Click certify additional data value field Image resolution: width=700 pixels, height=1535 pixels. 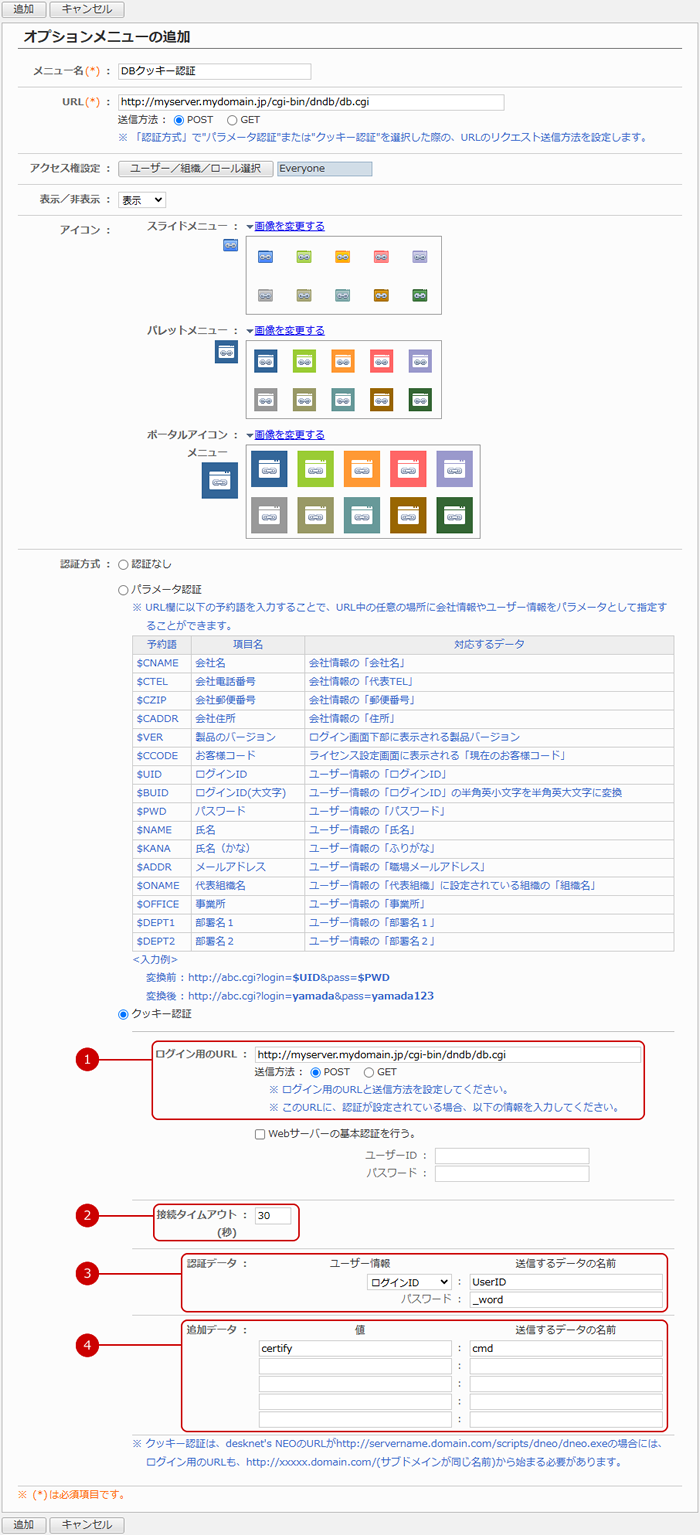pos(356,1348)
